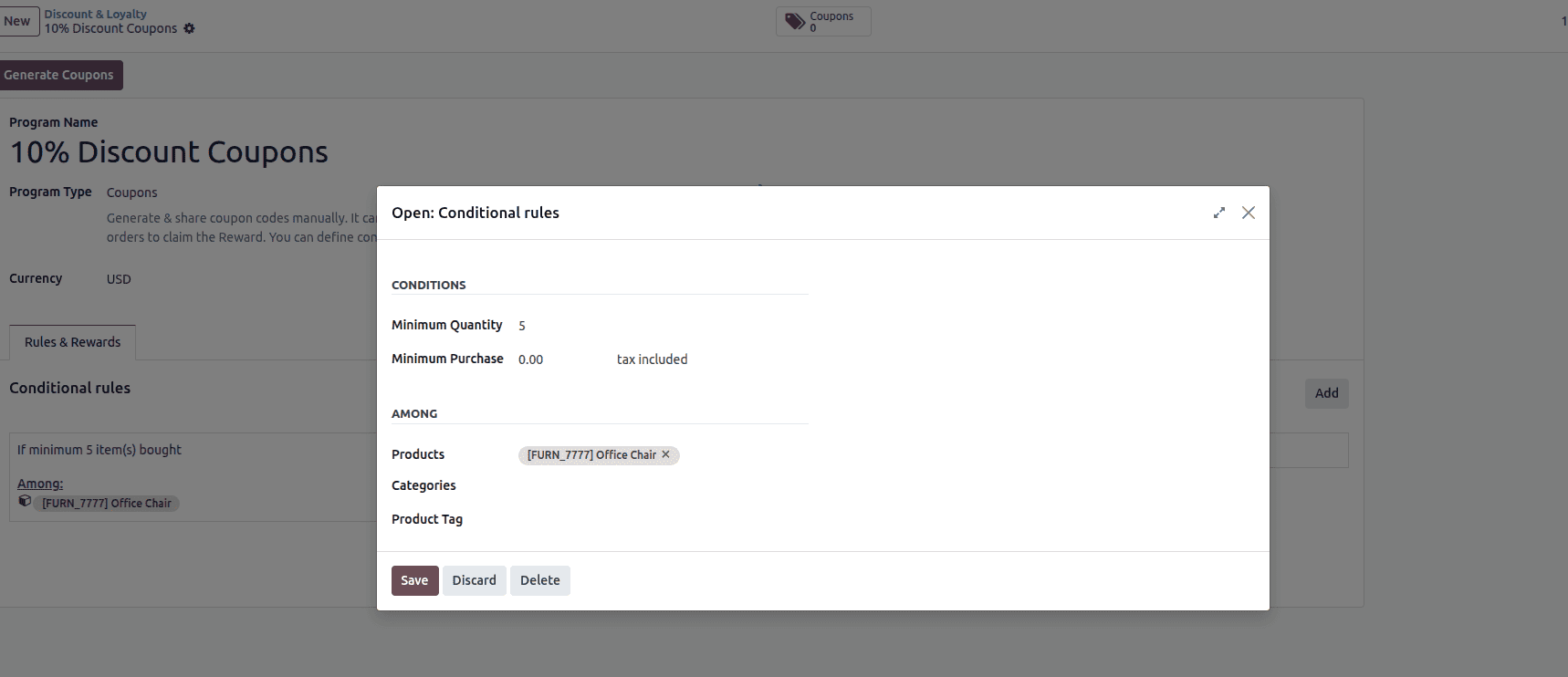Open the Categories field
This screenshot has height=677, width=1568.
pyautogui.click(x=662, y=485)
